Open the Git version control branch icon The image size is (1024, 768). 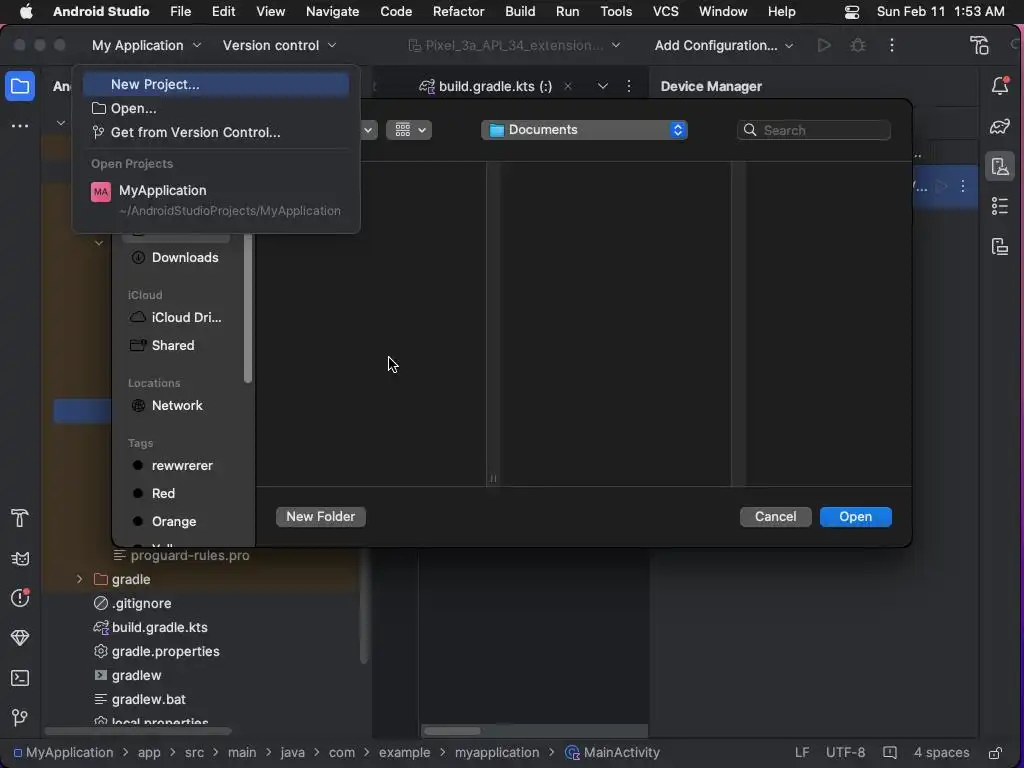point(20,718)
